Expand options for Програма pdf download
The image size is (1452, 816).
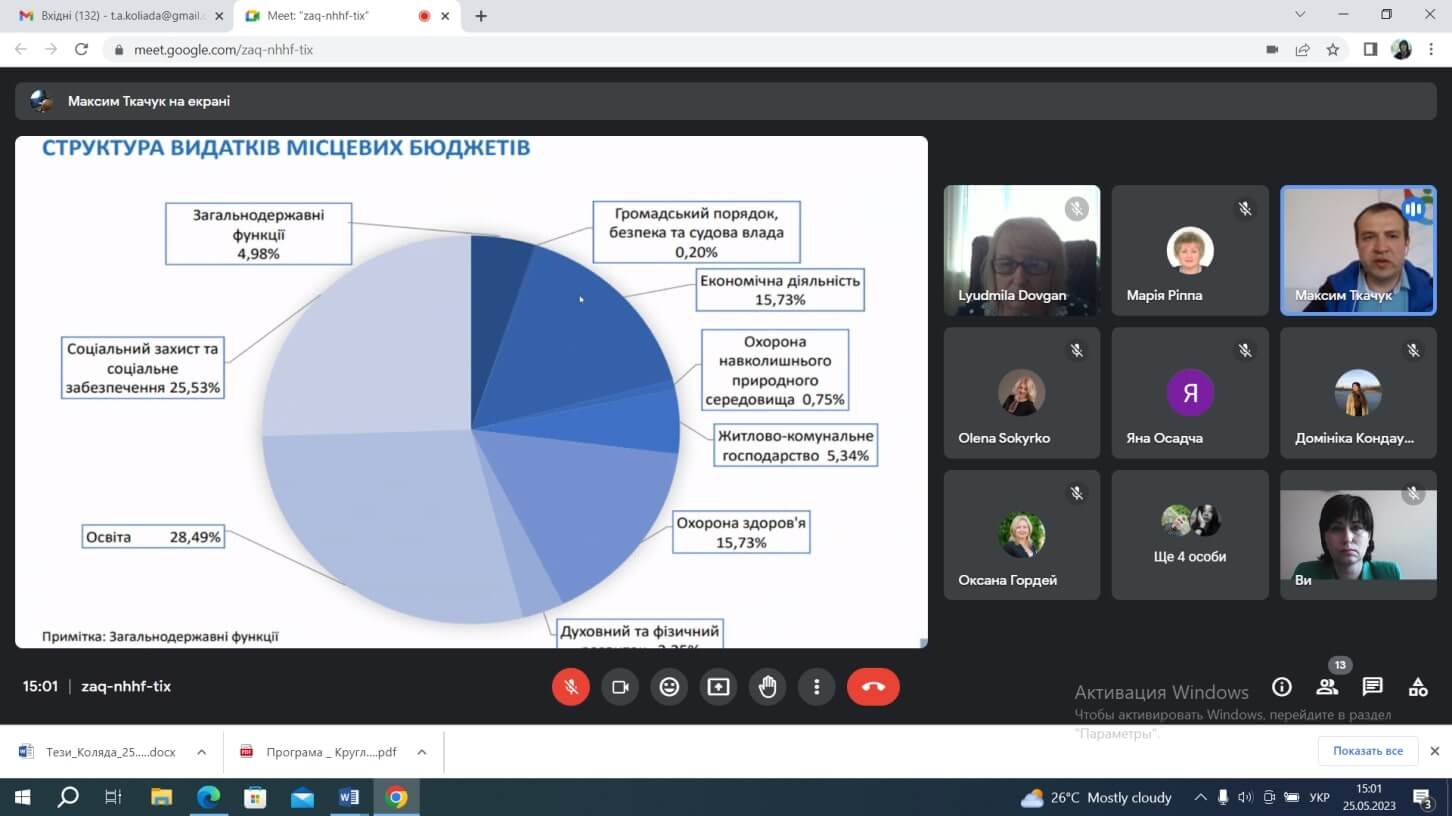pos(422,752)
